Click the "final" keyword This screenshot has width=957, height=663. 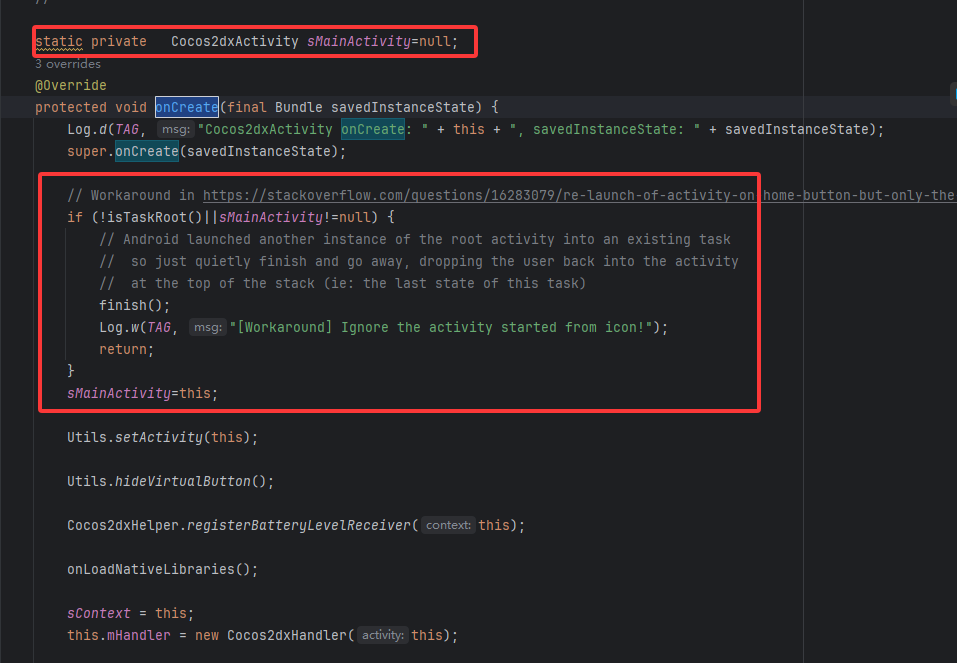point(247,107)
